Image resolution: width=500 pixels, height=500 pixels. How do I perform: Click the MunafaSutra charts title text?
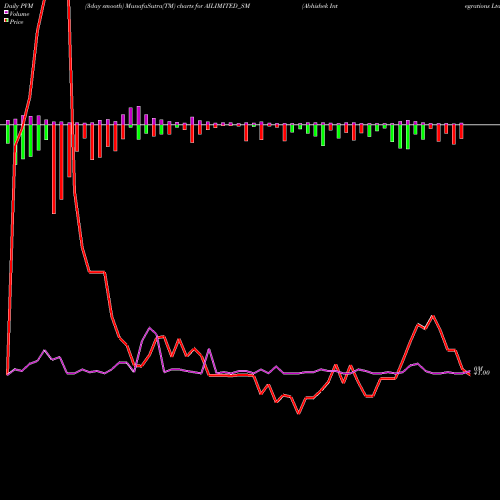tap(167, 6)
